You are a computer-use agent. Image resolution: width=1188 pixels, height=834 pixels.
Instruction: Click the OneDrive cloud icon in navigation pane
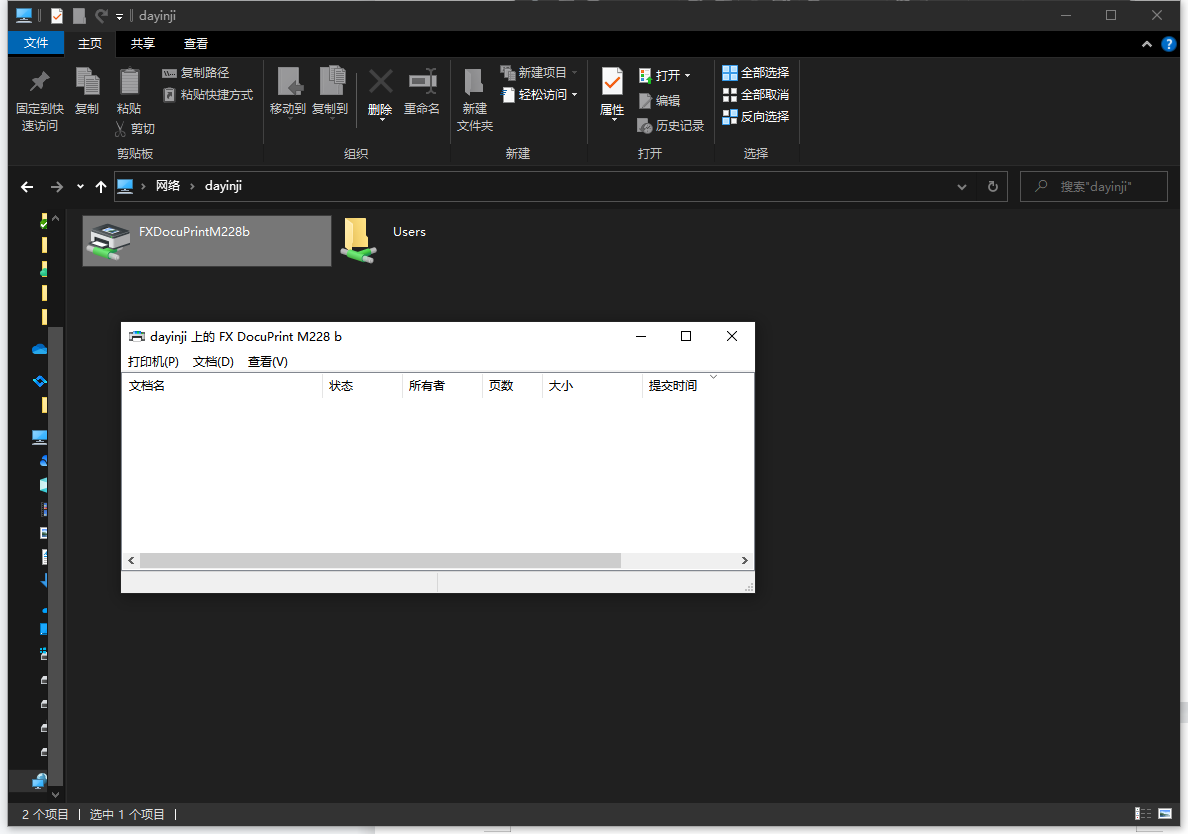coord(39,349)
